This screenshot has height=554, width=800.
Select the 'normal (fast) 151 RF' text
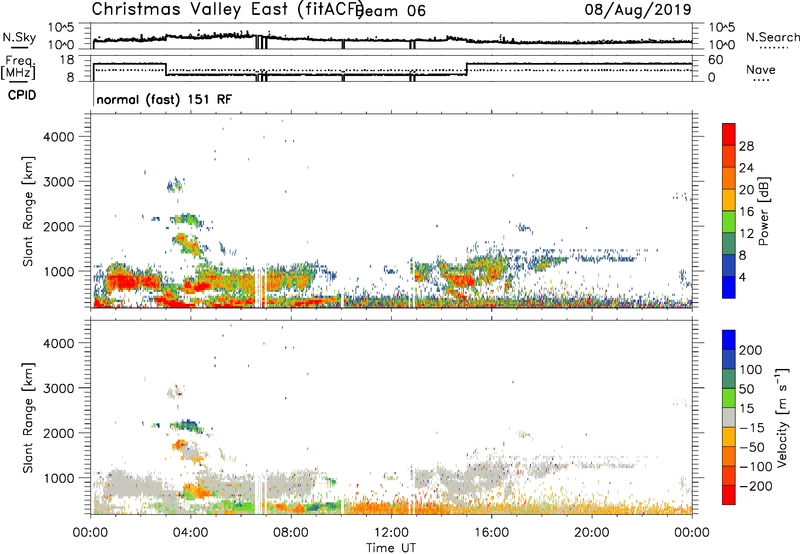pyautogui.click(x=164, y=99)
